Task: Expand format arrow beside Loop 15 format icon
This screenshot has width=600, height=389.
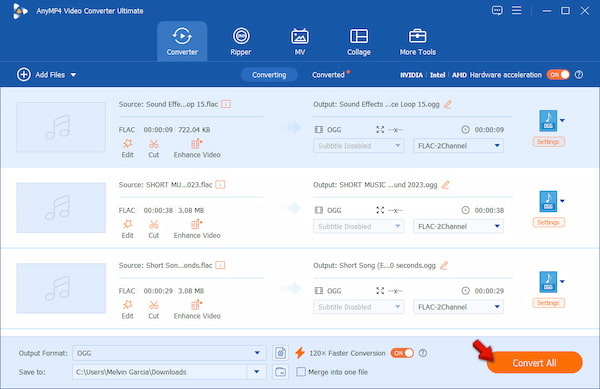Action: pos(562,120)
